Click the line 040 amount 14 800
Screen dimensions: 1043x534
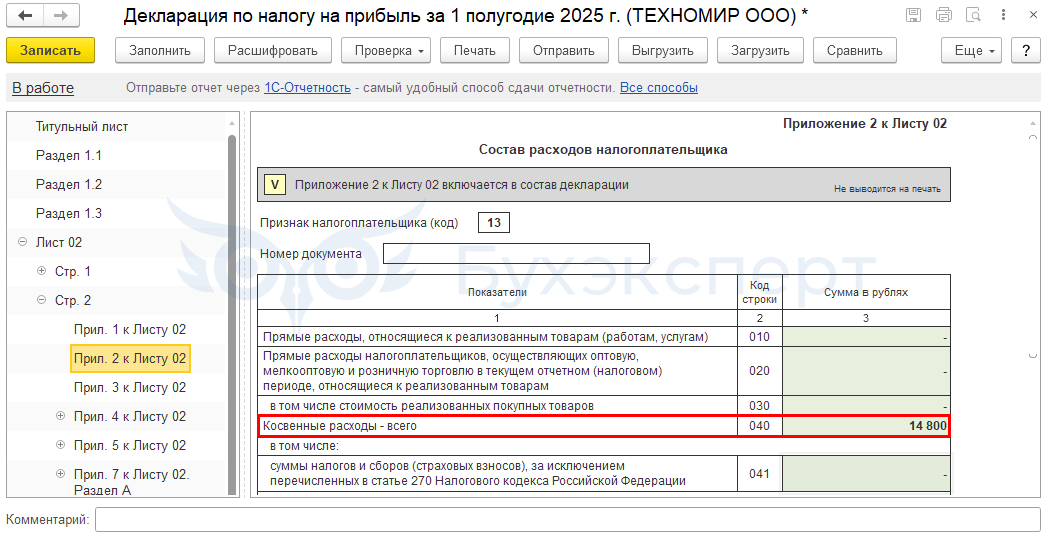click(866, 426)
